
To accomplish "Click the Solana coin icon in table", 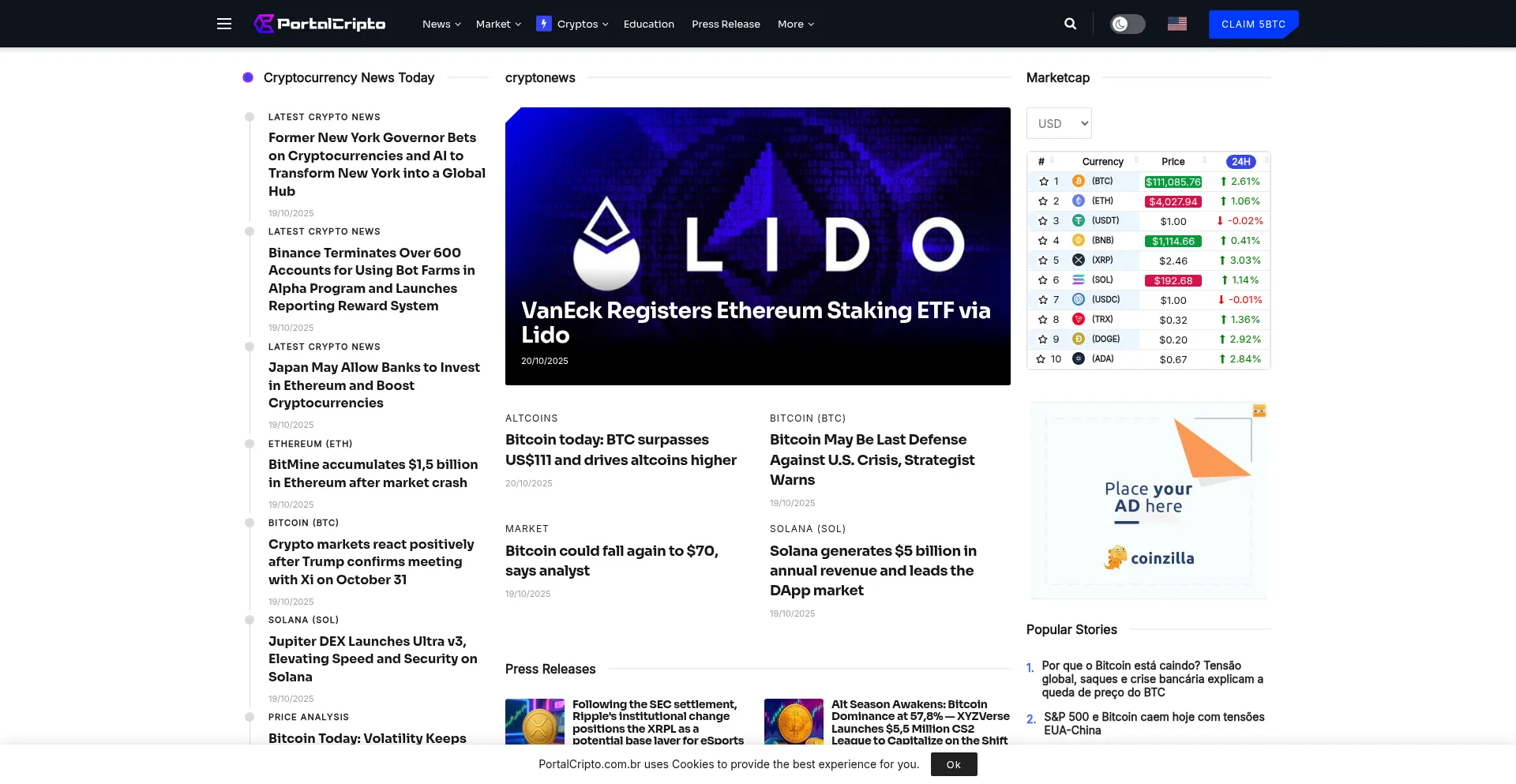I will [x=1078, y=280].
